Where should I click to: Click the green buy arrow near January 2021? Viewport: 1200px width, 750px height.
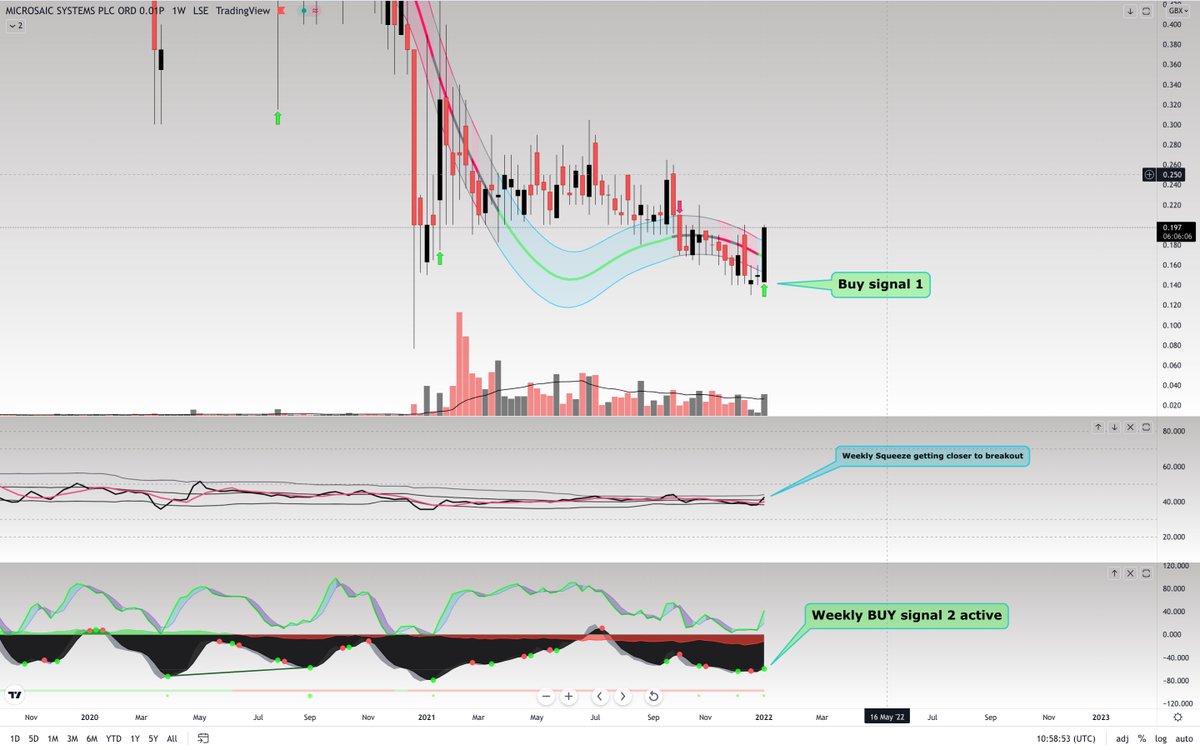coord(439,259)
